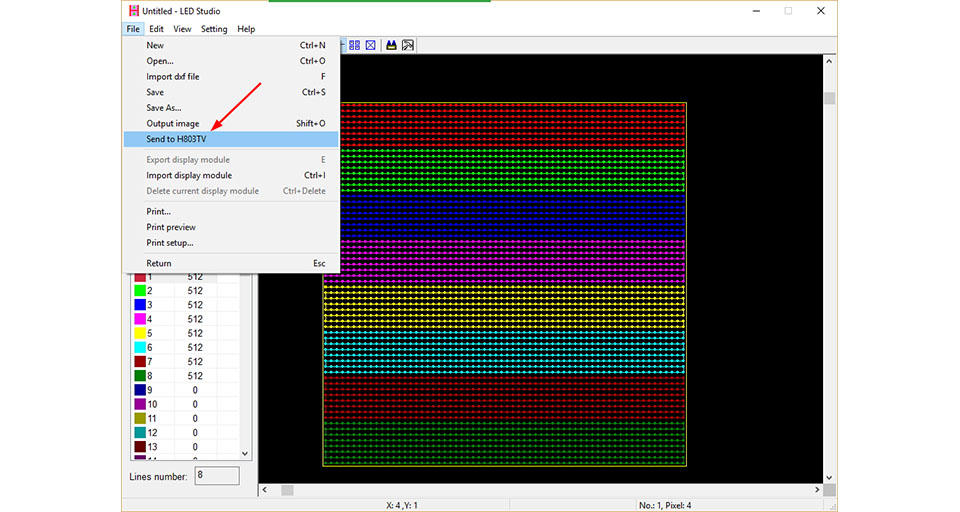Open the Edit menu

156,29
